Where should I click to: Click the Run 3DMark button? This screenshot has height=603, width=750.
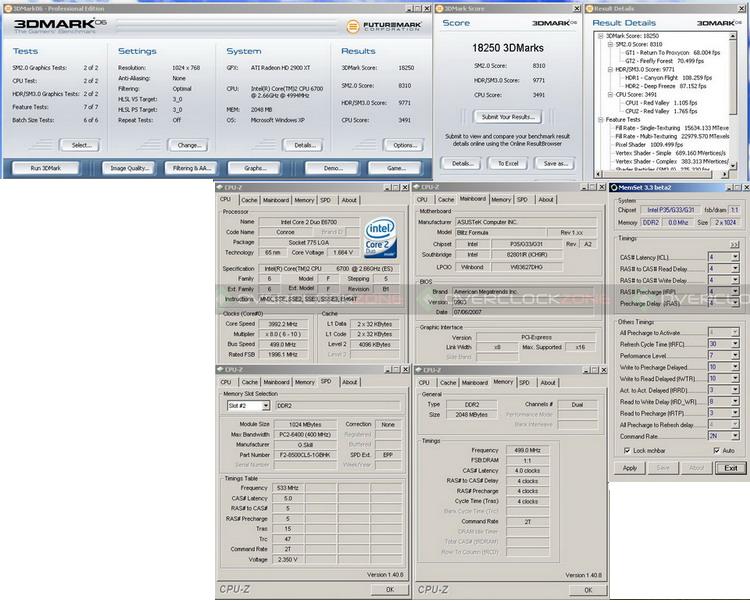(x=46, y=168)
